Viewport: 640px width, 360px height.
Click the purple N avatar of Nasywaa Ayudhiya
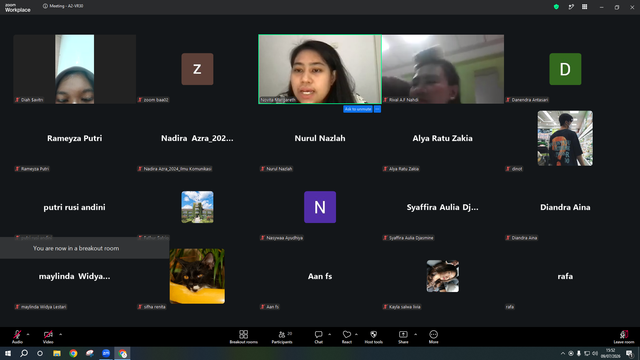click(320, 207)
